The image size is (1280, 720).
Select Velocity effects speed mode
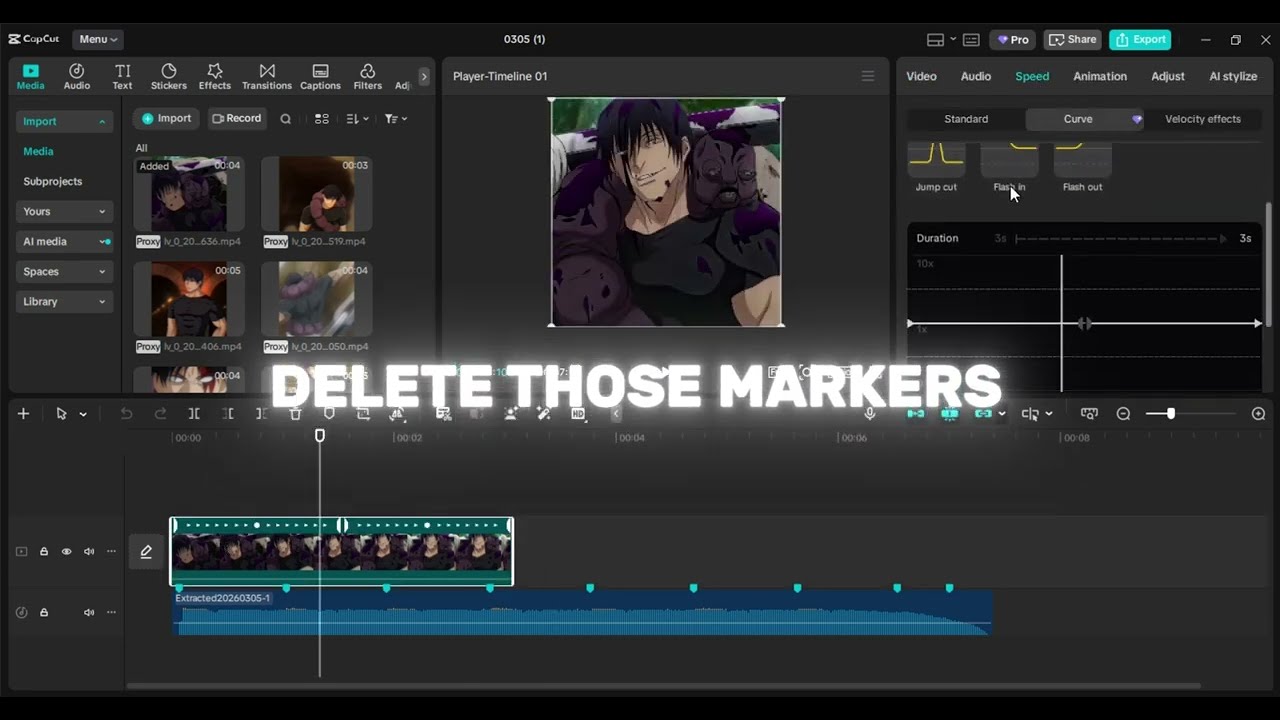coord(1203,119)
